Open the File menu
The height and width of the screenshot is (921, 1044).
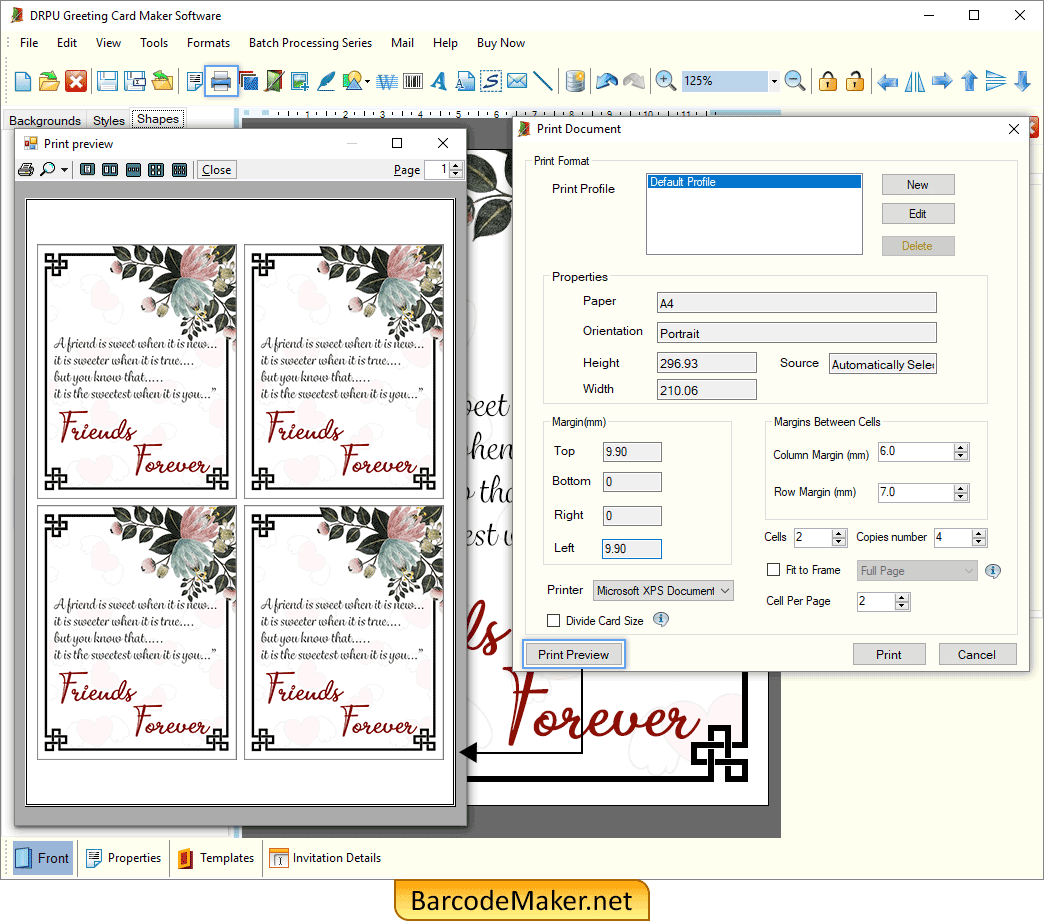[29, 43]
